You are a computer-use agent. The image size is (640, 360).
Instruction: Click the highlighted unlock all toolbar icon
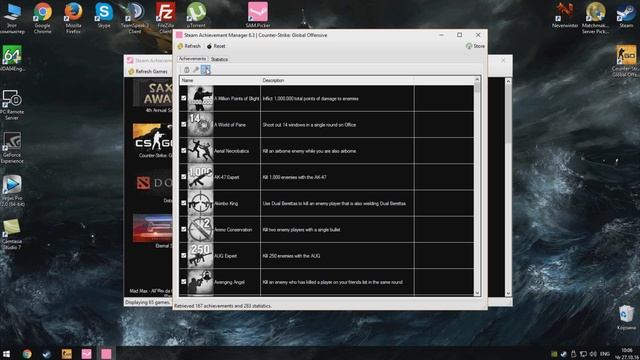pyautogui.click(x=206, y=70)
